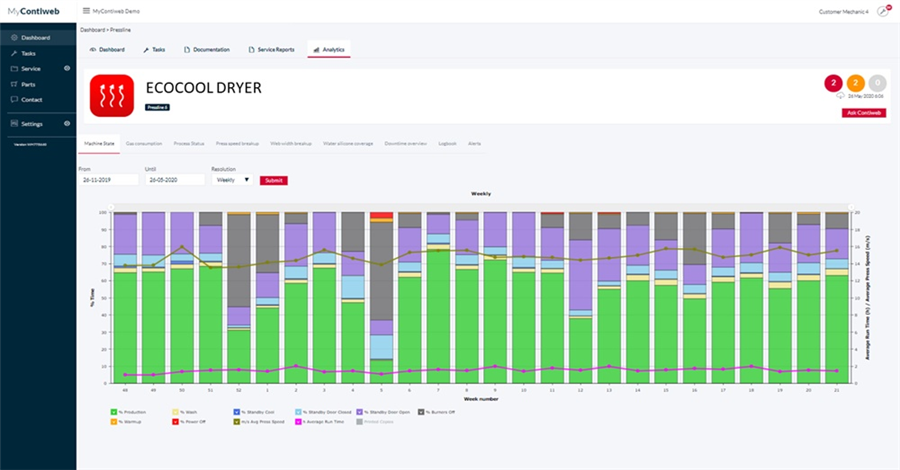Open the Resolution Weekly dropdown
This screenshot has height=470, width=900.
coord(232,180)
